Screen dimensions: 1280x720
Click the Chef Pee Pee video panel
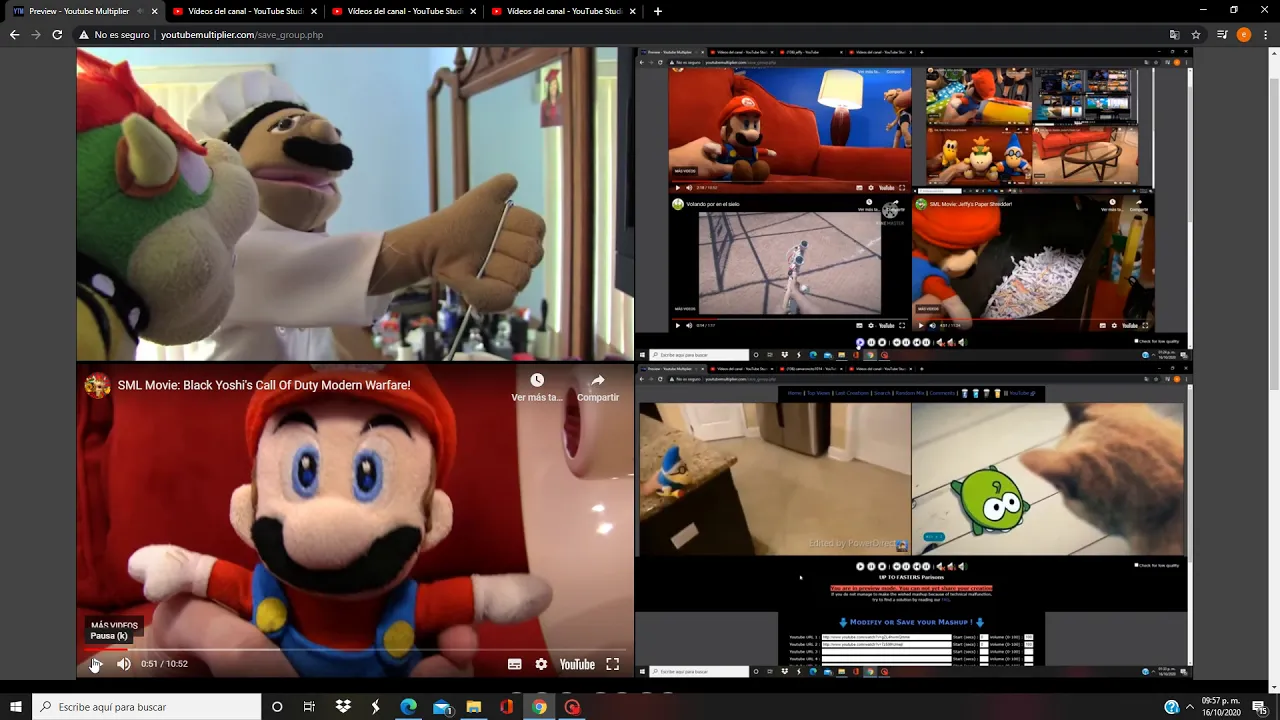pos(355,203)
